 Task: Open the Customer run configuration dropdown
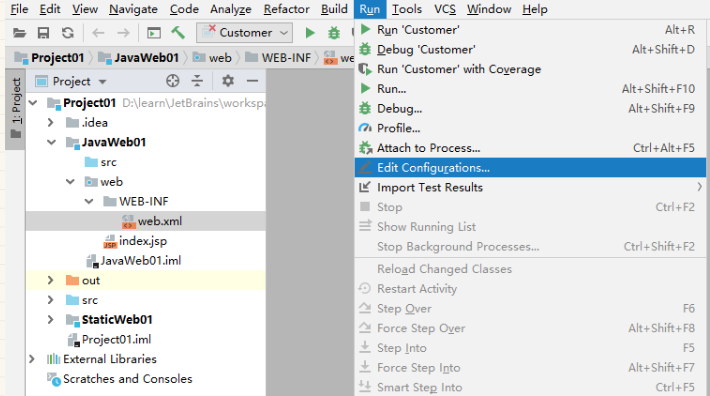coord(245,33)
